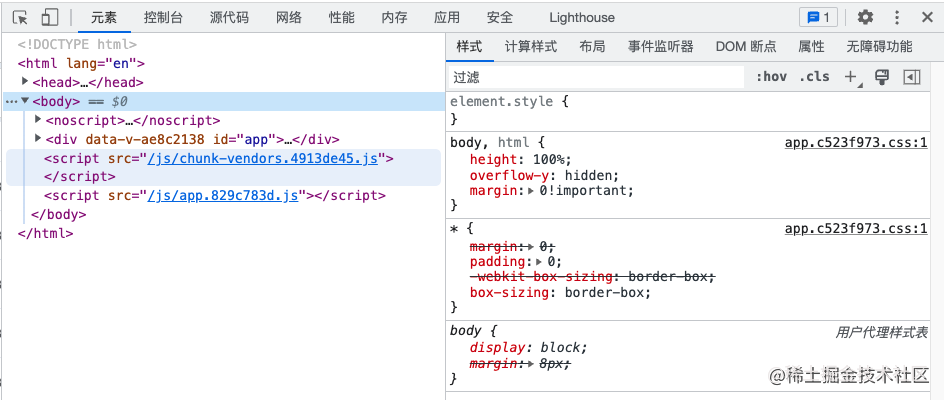
Task: Open the 应用 tab
Action: pyautogui.click(x=447, y=17)
